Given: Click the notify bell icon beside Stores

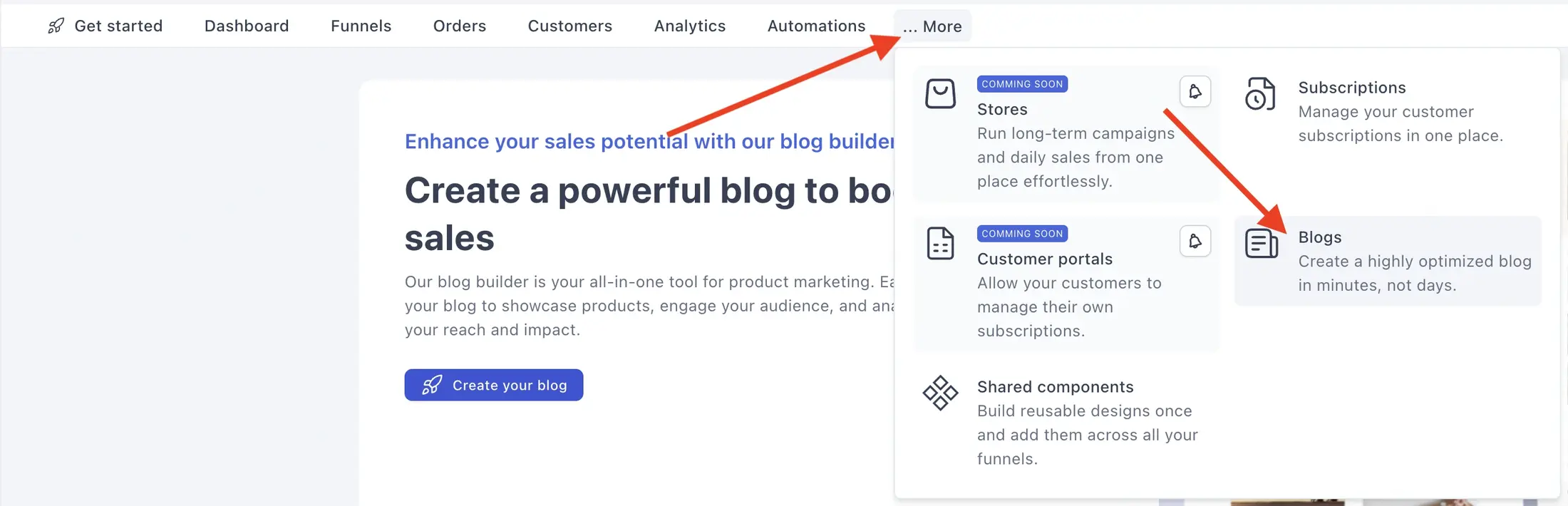Looking at the screenshot, I should pos(1195,91).
